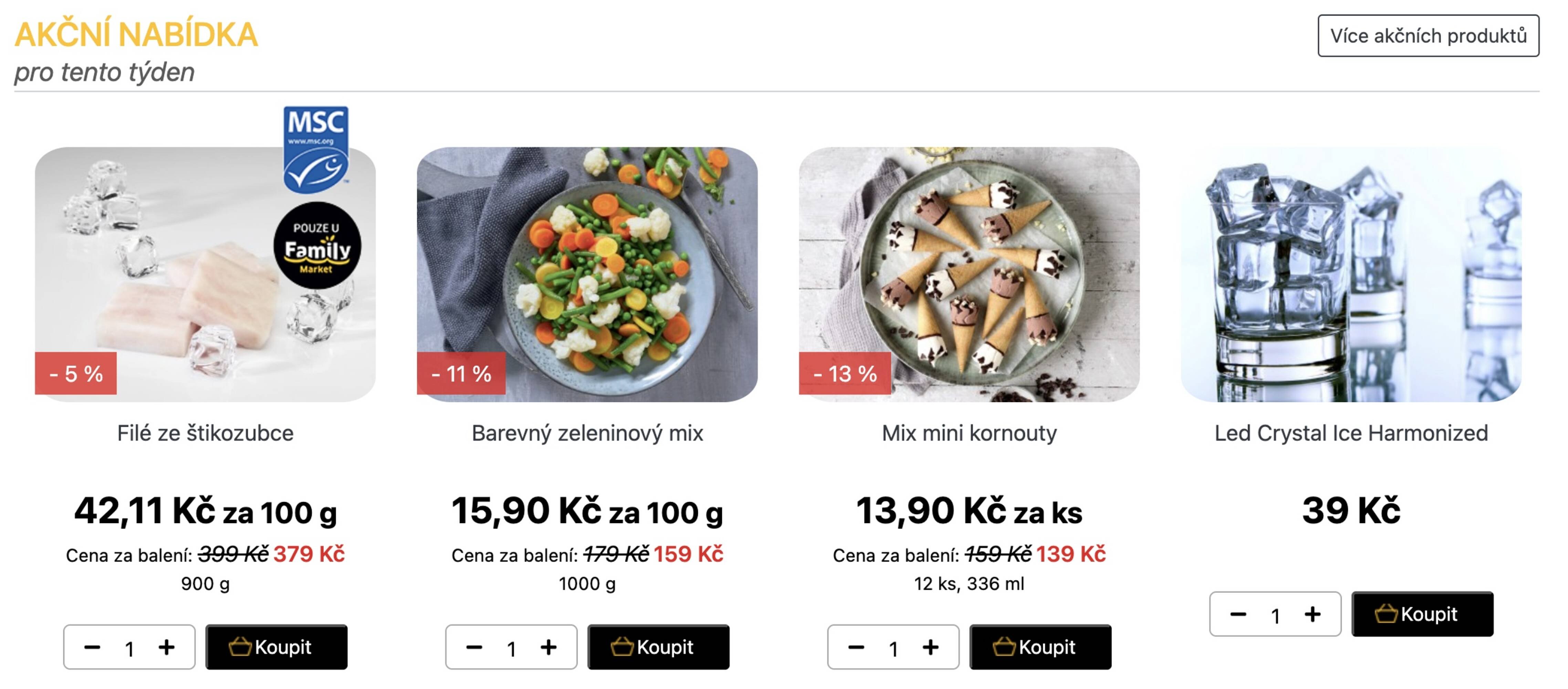Click Koupit for Barevný zeleninový mix

pos(658,647)
